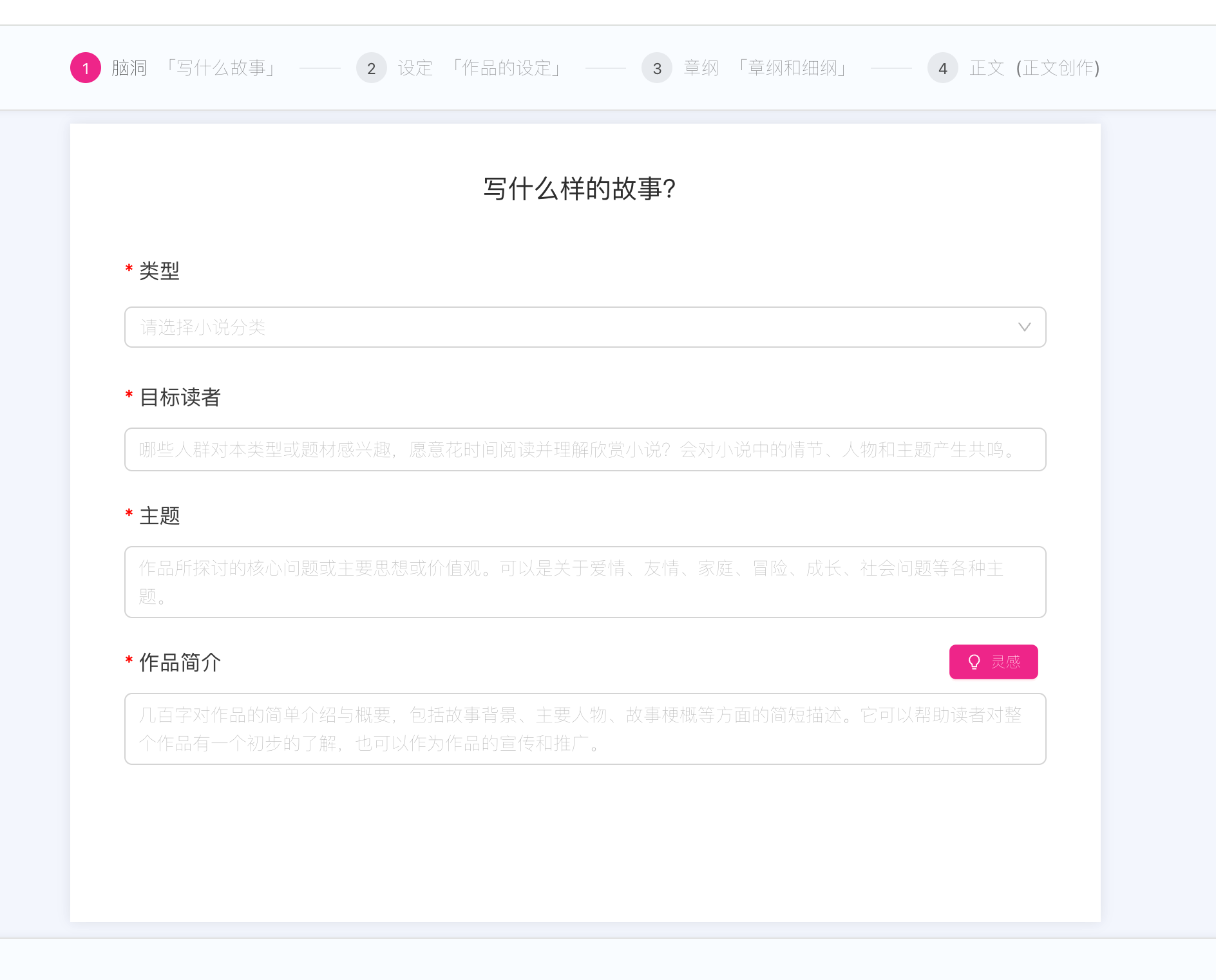The image size is (1216, 980).
Task: Click the chevron arrow in the 类型 selector
Action: [x=1025, y=327]
